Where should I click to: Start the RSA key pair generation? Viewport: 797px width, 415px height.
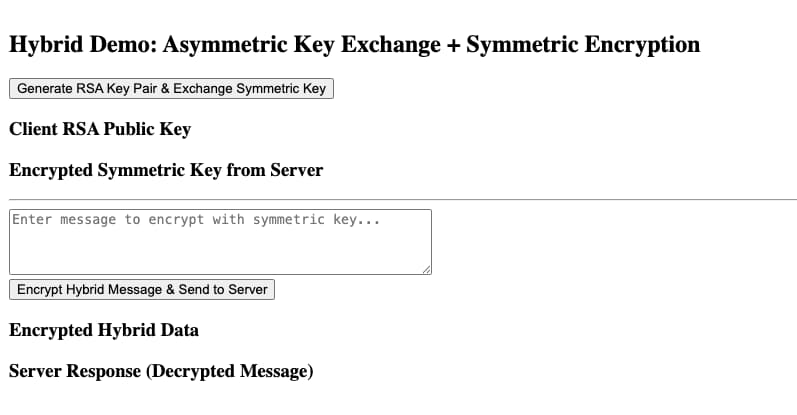click(171, 88)
